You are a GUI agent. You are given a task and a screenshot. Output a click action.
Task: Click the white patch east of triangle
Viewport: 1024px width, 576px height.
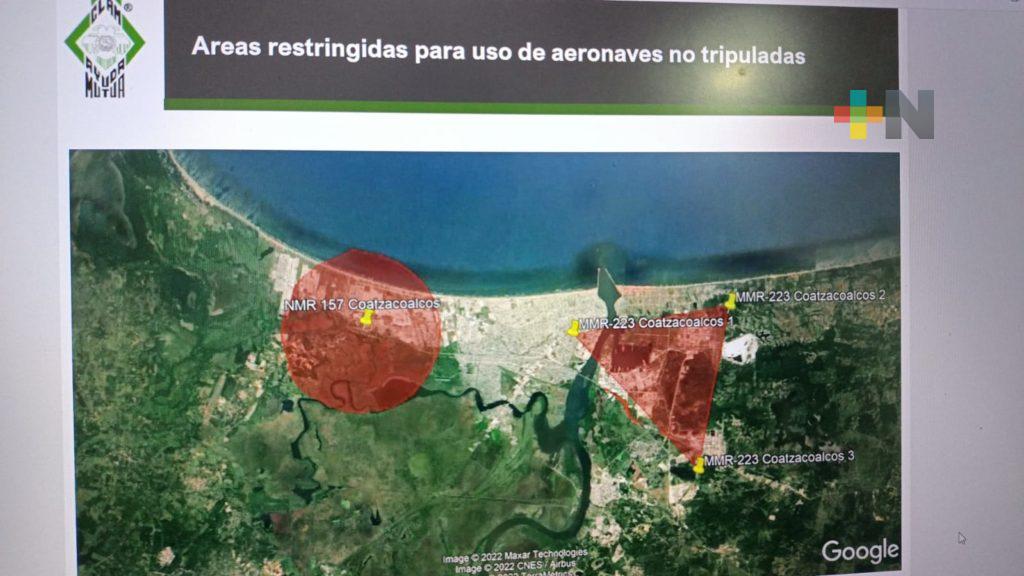pyautogui.click(x=740, y=348)
